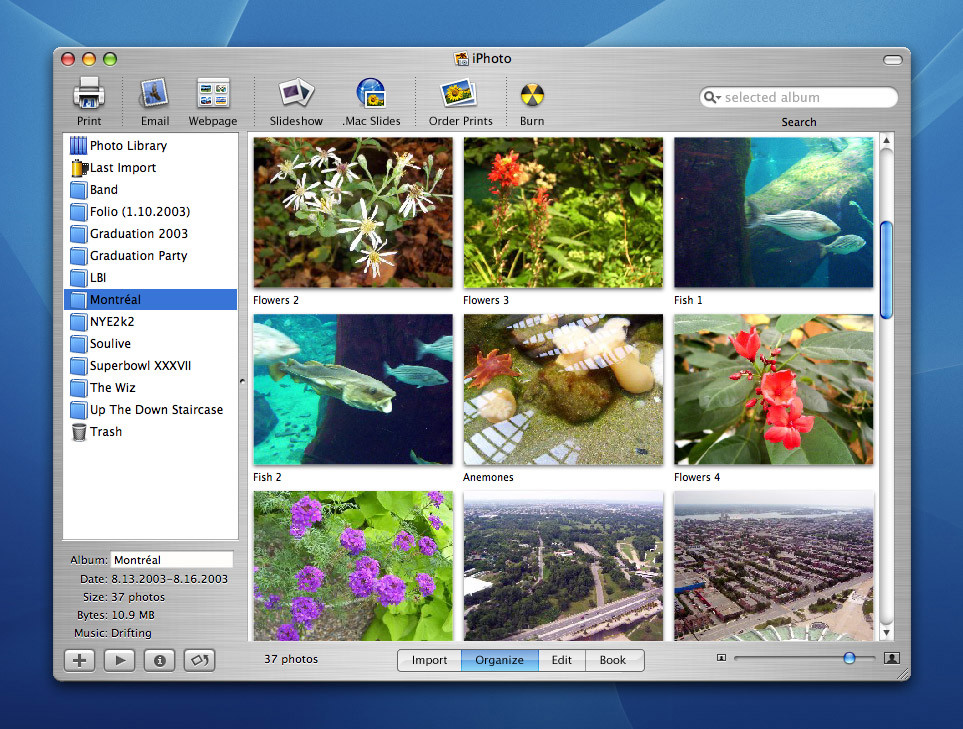Toggle the info panel button
963x729 pixels.
(160, 660)
